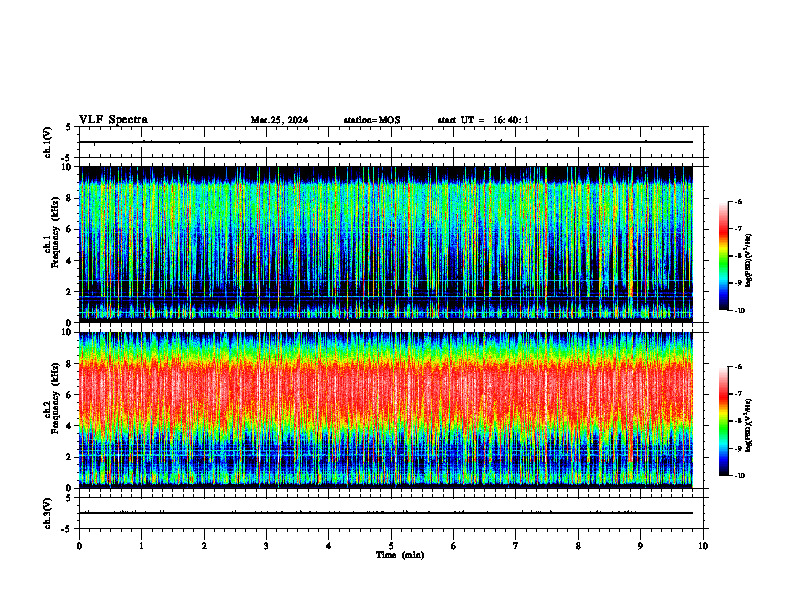792x612 pixels.
Task: Click time axis tick label "3"
Action: 266,546
